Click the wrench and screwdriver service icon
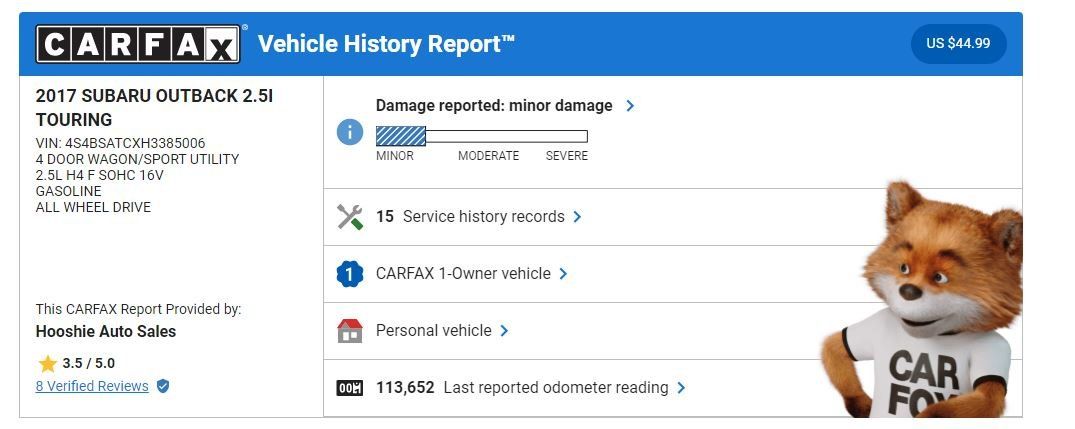1075x429 pixels. (x=350, y=217)
